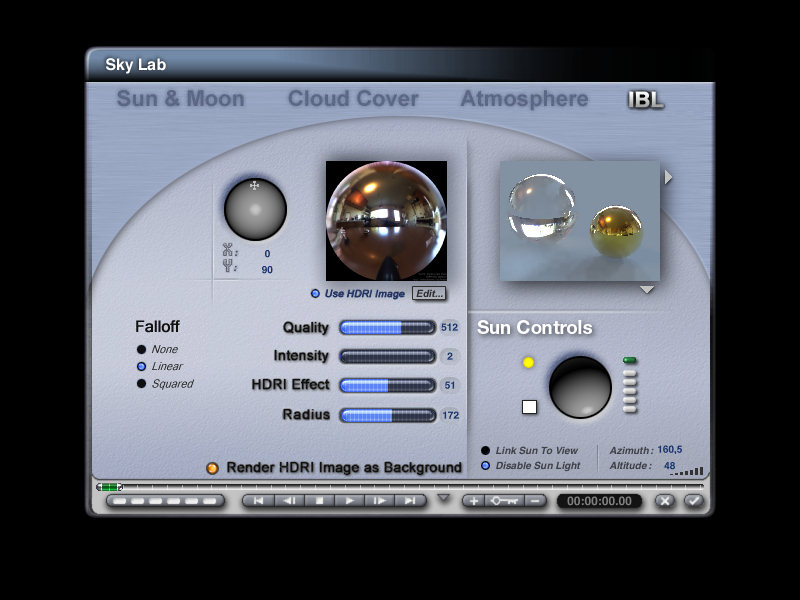The height and width of the screenshot is (600, 800).
Task: Click the HDRI probe image thumbnail
Action: point(387,221)
